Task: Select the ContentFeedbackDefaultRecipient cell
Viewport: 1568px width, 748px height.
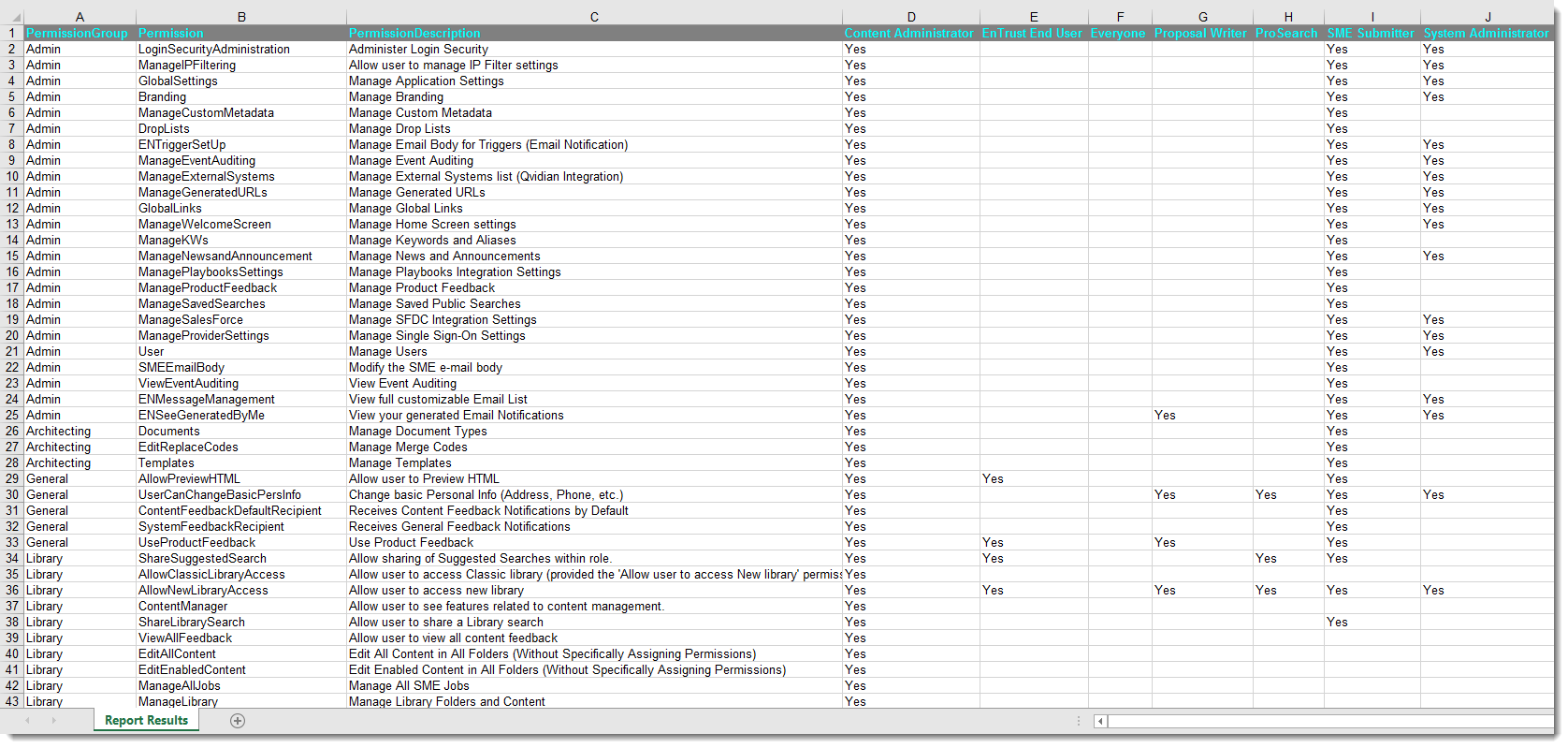Action: pyautogui.click(x=241, y=510)
